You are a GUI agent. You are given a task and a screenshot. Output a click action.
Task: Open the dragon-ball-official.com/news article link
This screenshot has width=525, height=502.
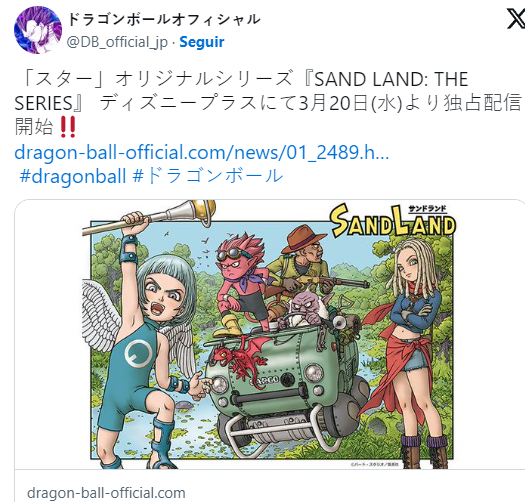[202, 152]
